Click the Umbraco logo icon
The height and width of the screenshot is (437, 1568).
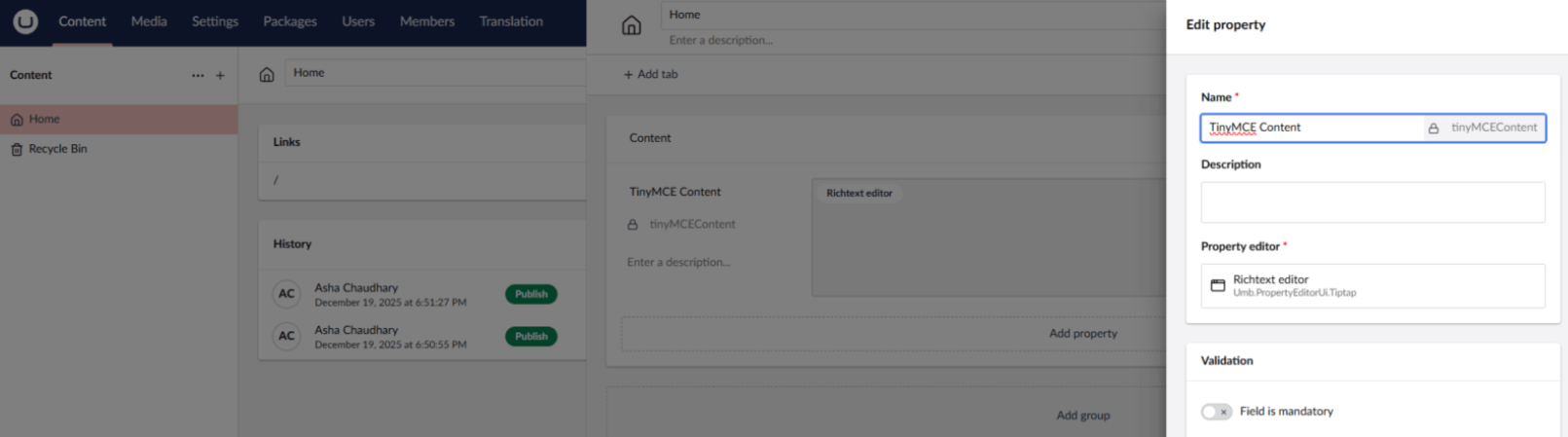(25, 21)
